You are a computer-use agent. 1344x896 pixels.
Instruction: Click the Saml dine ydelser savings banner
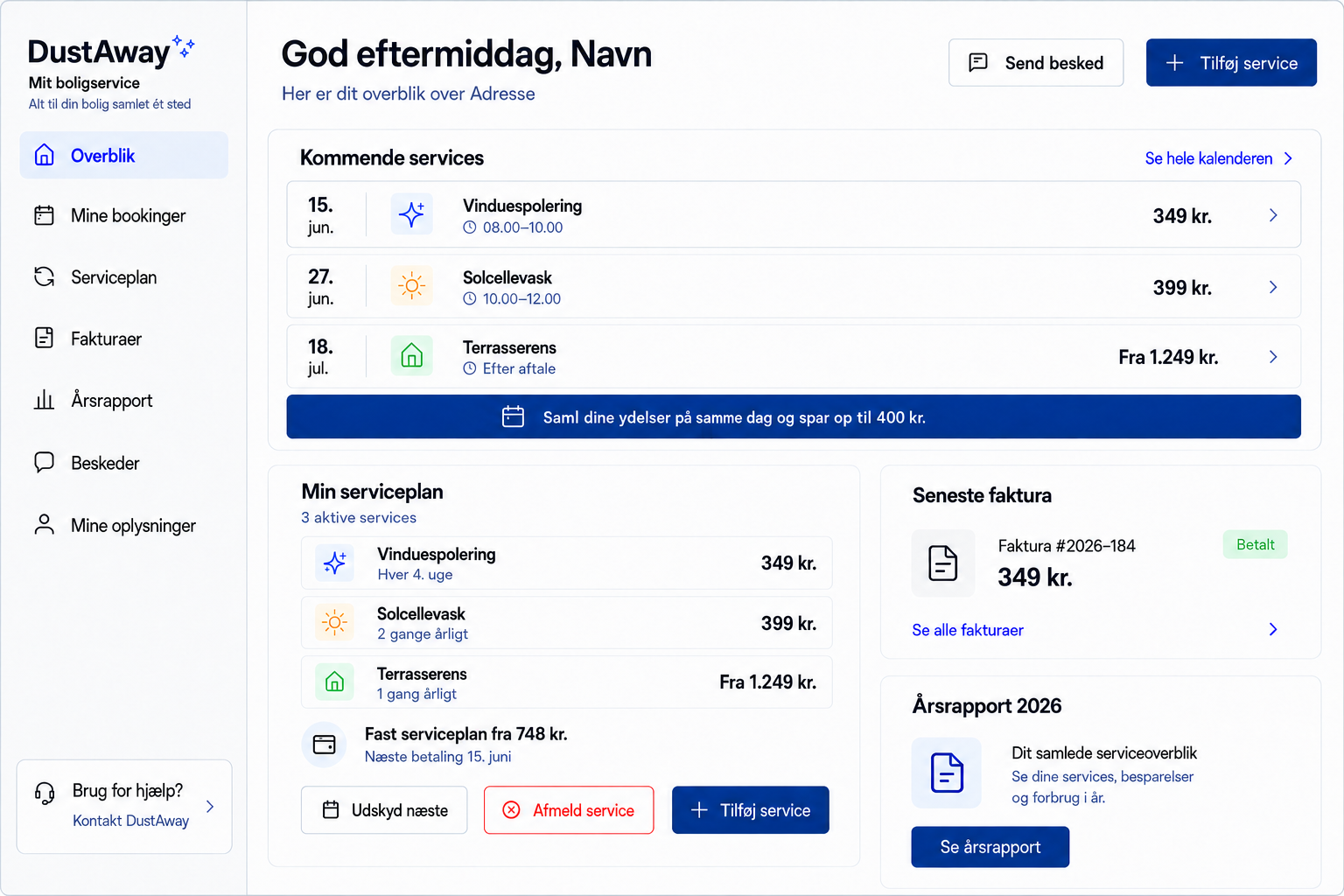[x=794, y=416]
